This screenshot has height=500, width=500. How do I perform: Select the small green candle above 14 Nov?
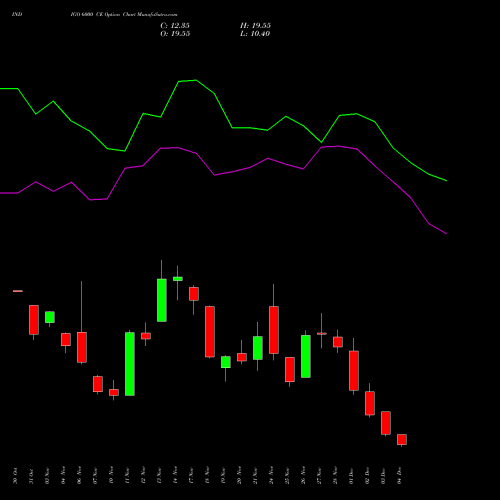tap(178, 279)
